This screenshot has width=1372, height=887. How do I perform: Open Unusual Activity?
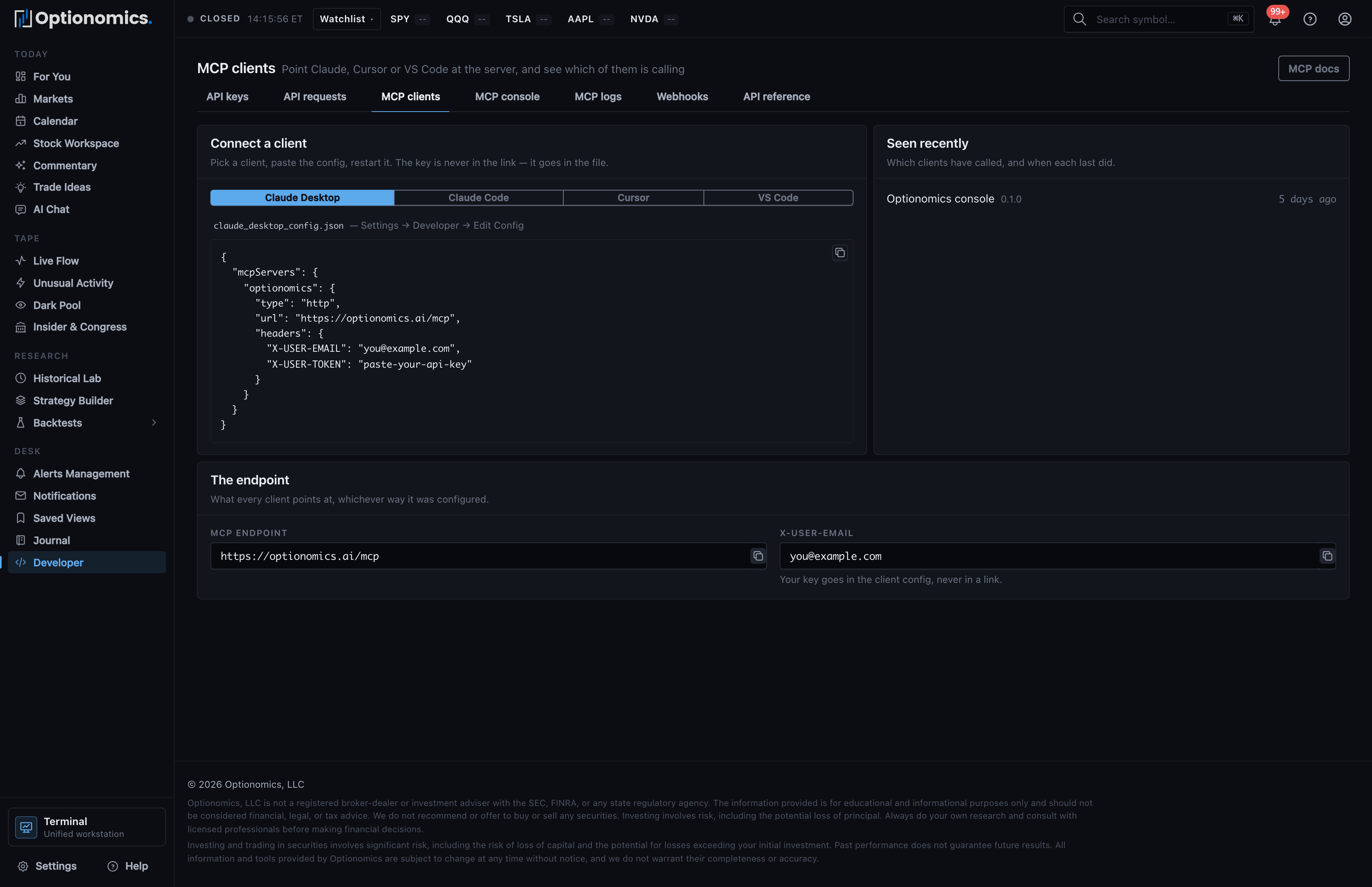[x=87, y=283]
